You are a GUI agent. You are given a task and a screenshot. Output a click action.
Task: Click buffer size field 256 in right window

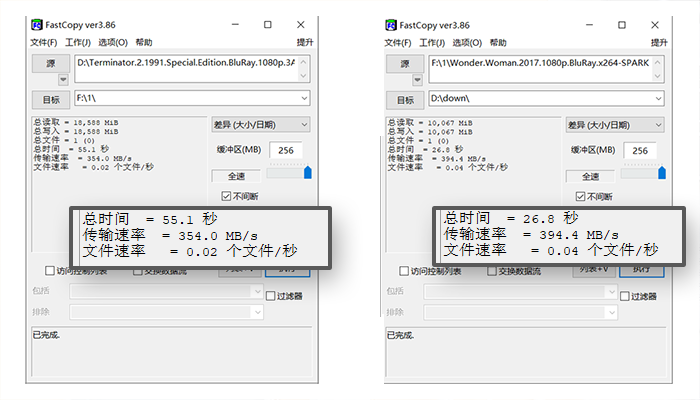[640, 151]
